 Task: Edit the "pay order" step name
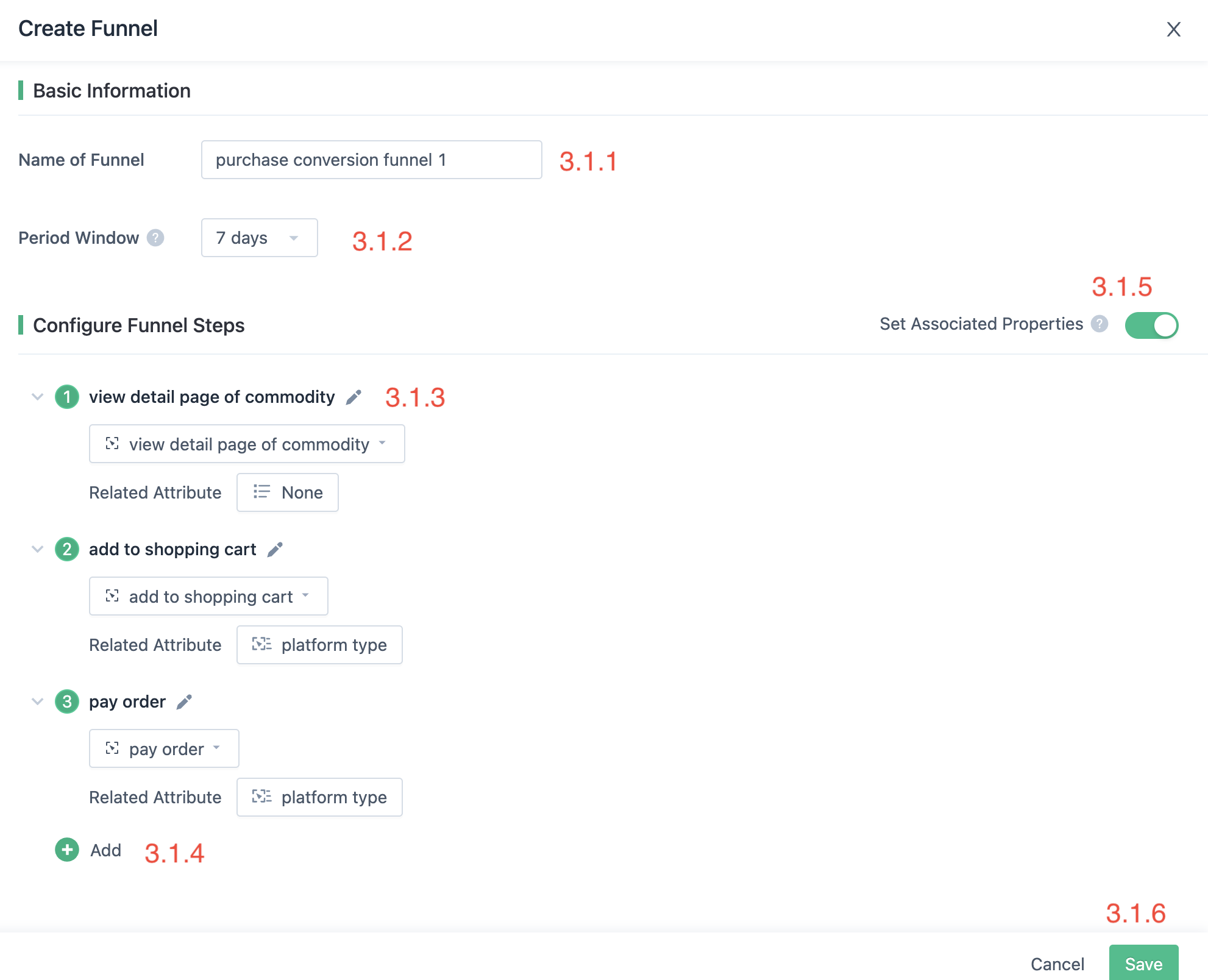(183, 701)
